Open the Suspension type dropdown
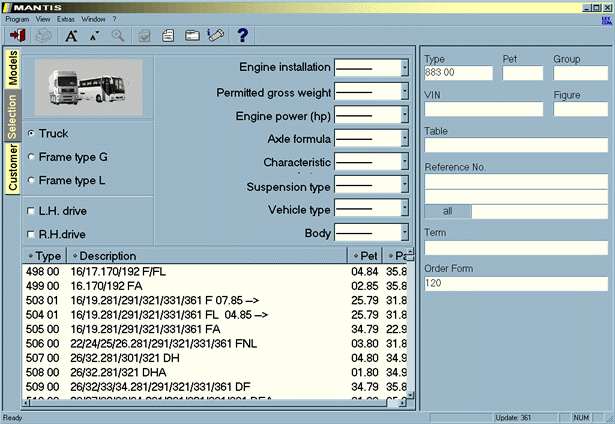Viewport: 615px width, 424px height. pyautogui.click(x=404, y=186)
